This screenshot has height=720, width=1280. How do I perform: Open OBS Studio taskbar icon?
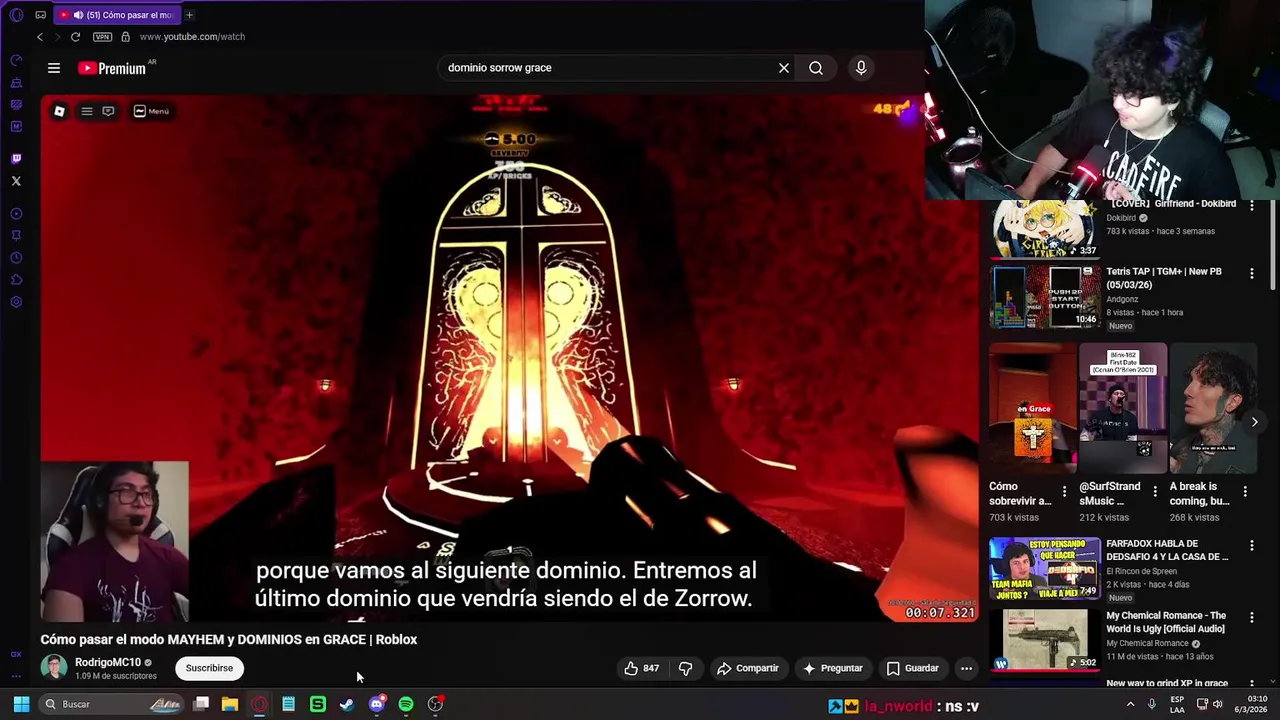436,704
